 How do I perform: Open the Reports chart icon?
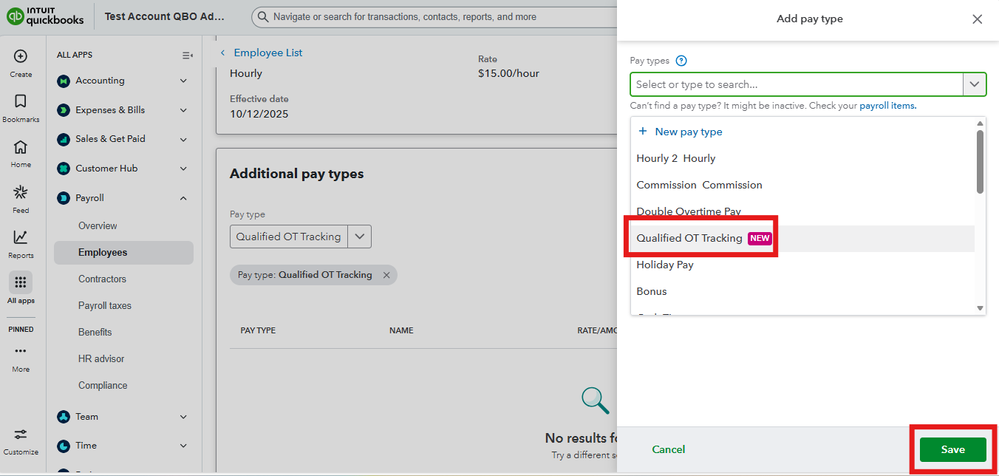click(x=20, y=238)
